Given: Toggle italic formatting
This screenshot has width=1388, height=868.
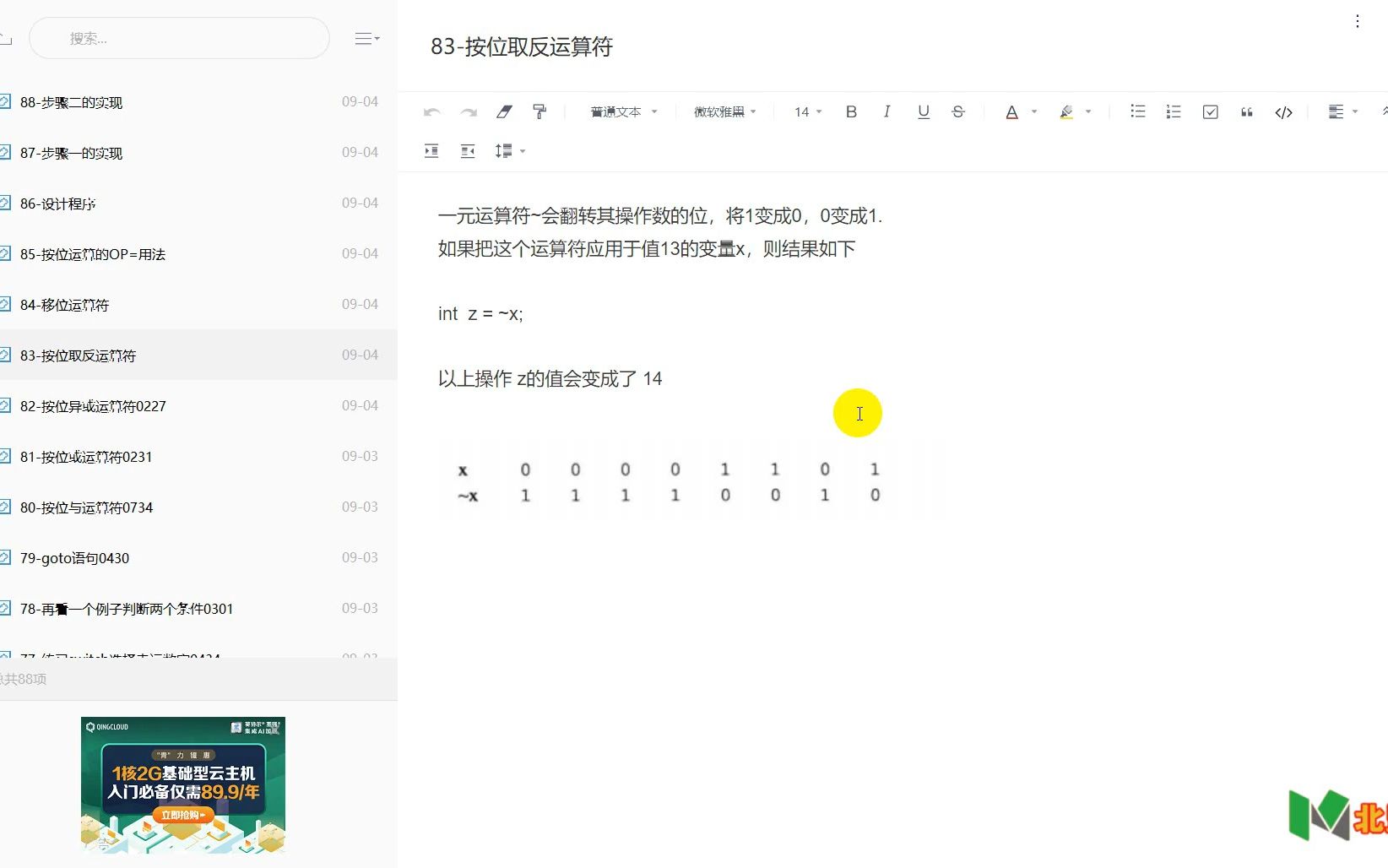Looking at the screenshot, I should (886, 111).
